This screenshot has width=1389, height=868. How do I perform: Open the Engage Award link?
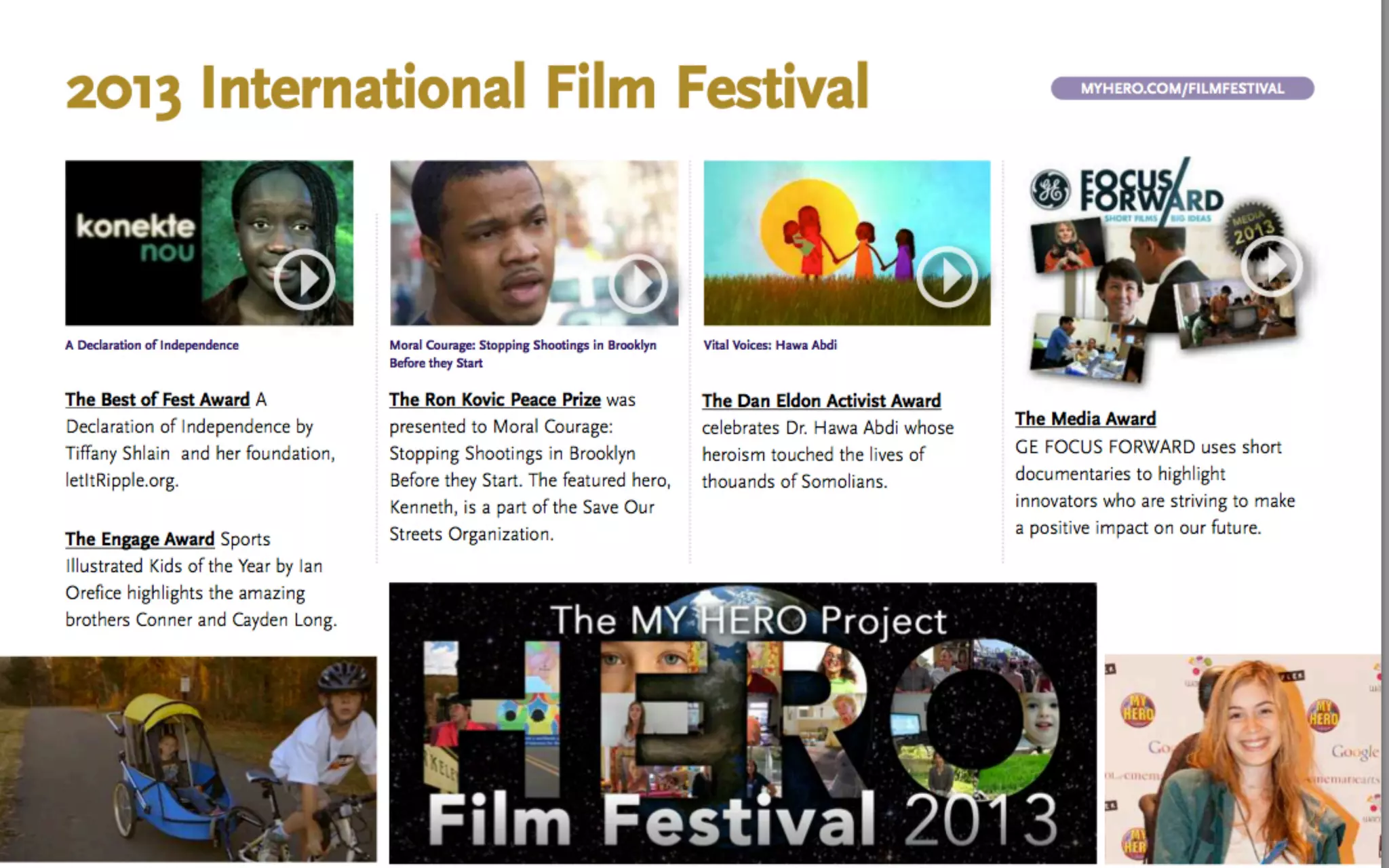[140, 539]
